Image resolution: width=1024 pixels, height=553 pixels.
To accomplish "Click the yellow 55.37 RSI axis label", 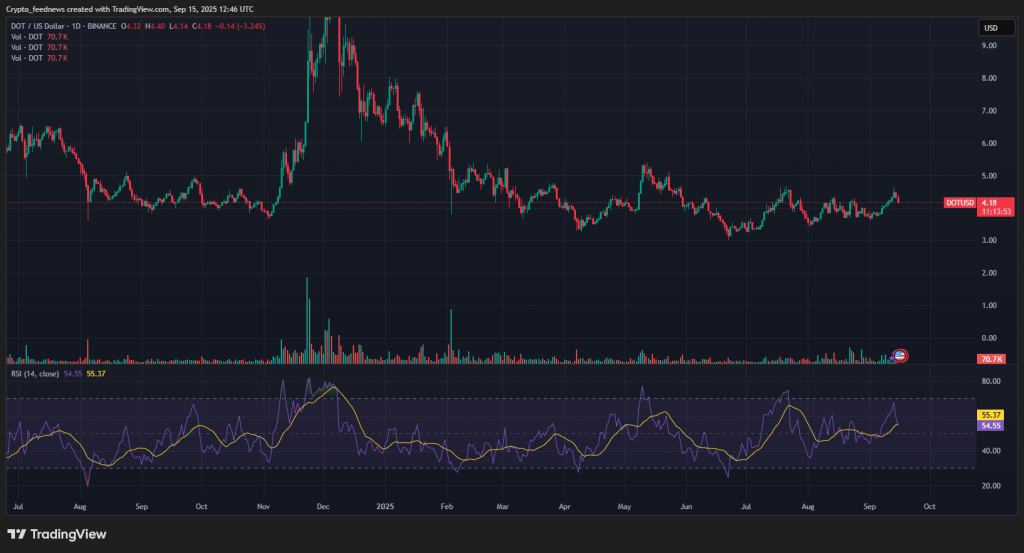I will click(991, 414).
